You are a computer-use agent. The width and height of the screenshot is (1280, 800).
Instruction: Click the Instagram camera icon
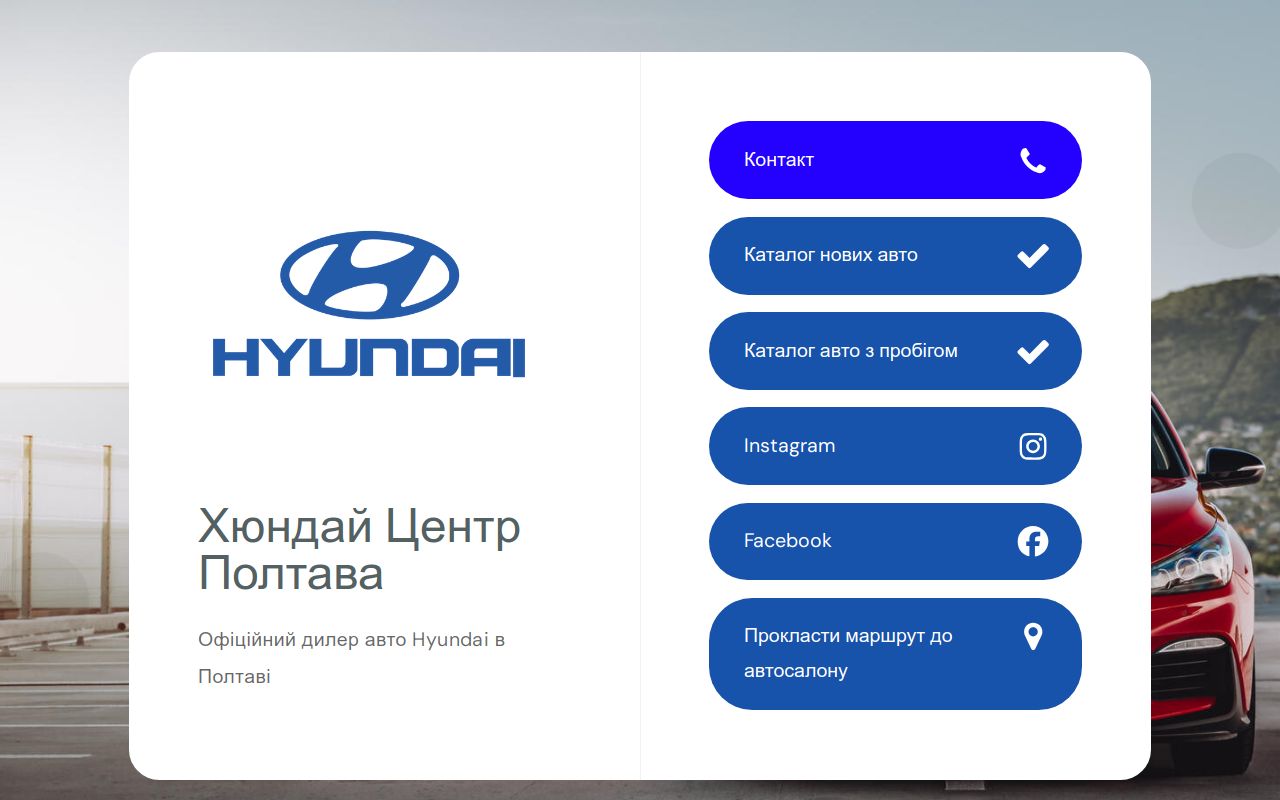click(1033, 446)
